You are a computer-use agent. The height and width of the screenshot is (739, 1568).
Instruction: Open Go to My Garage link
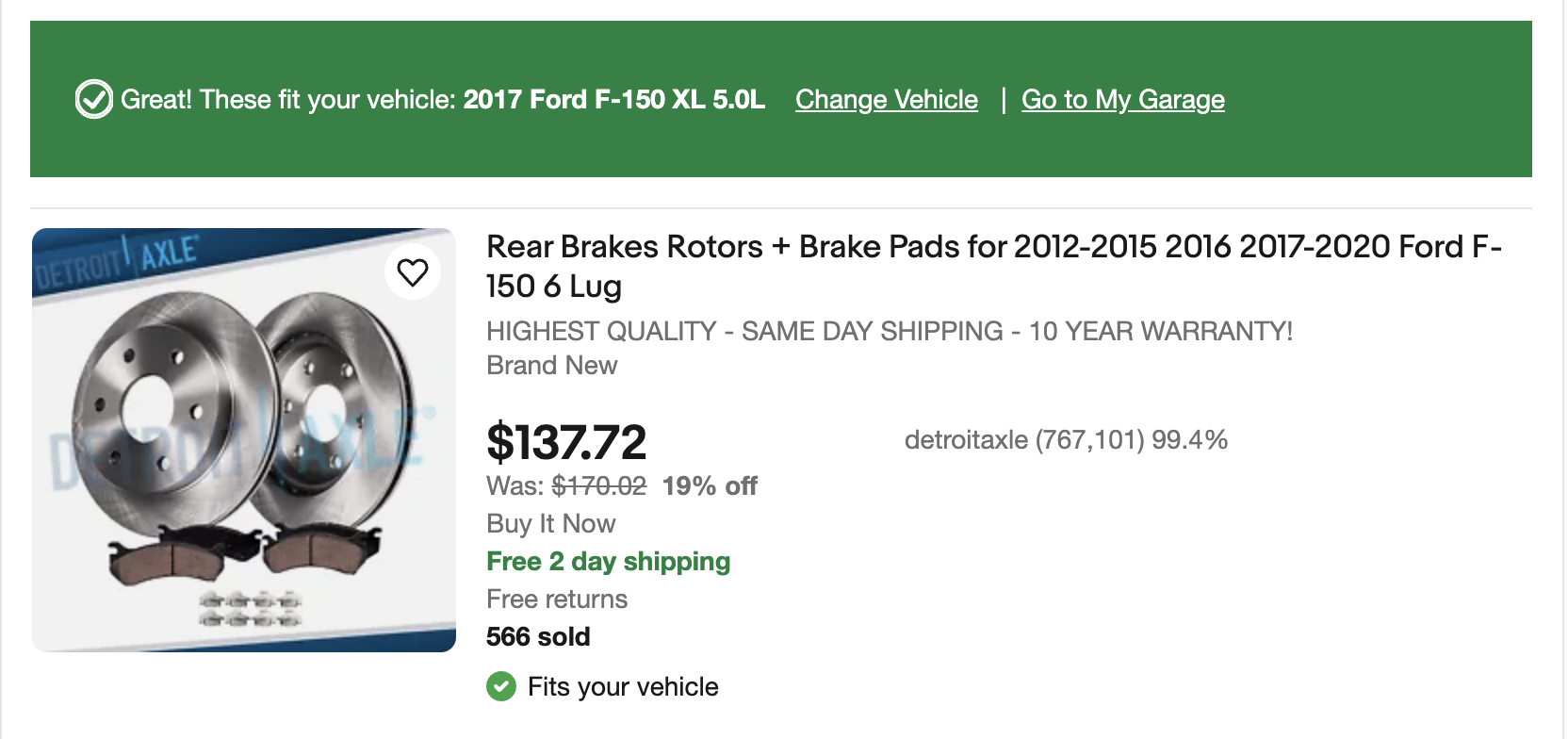coord(1122,99)
